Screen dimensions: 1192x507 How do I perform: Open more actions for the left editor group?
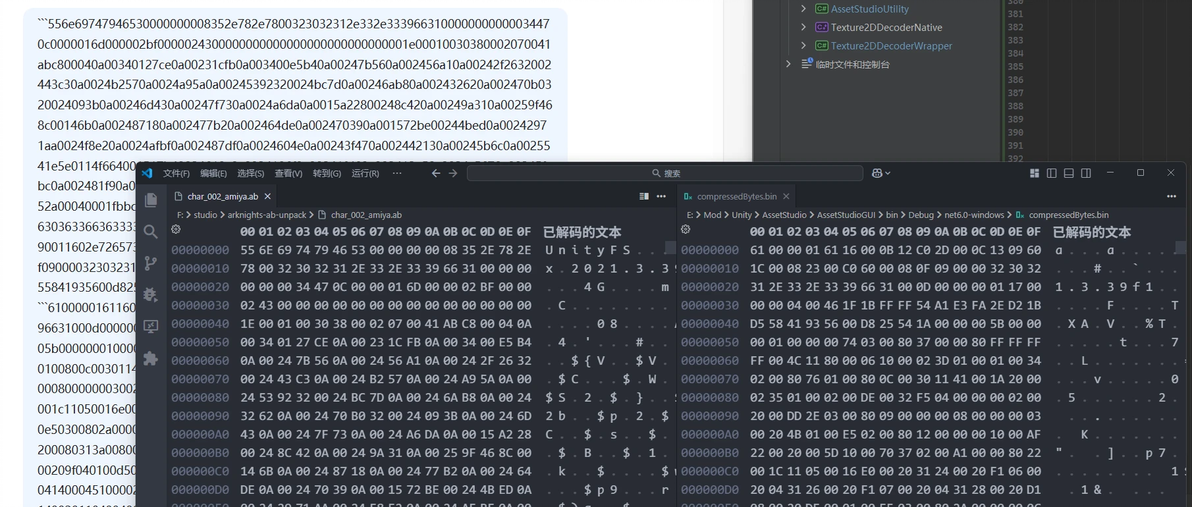(662, 196)
